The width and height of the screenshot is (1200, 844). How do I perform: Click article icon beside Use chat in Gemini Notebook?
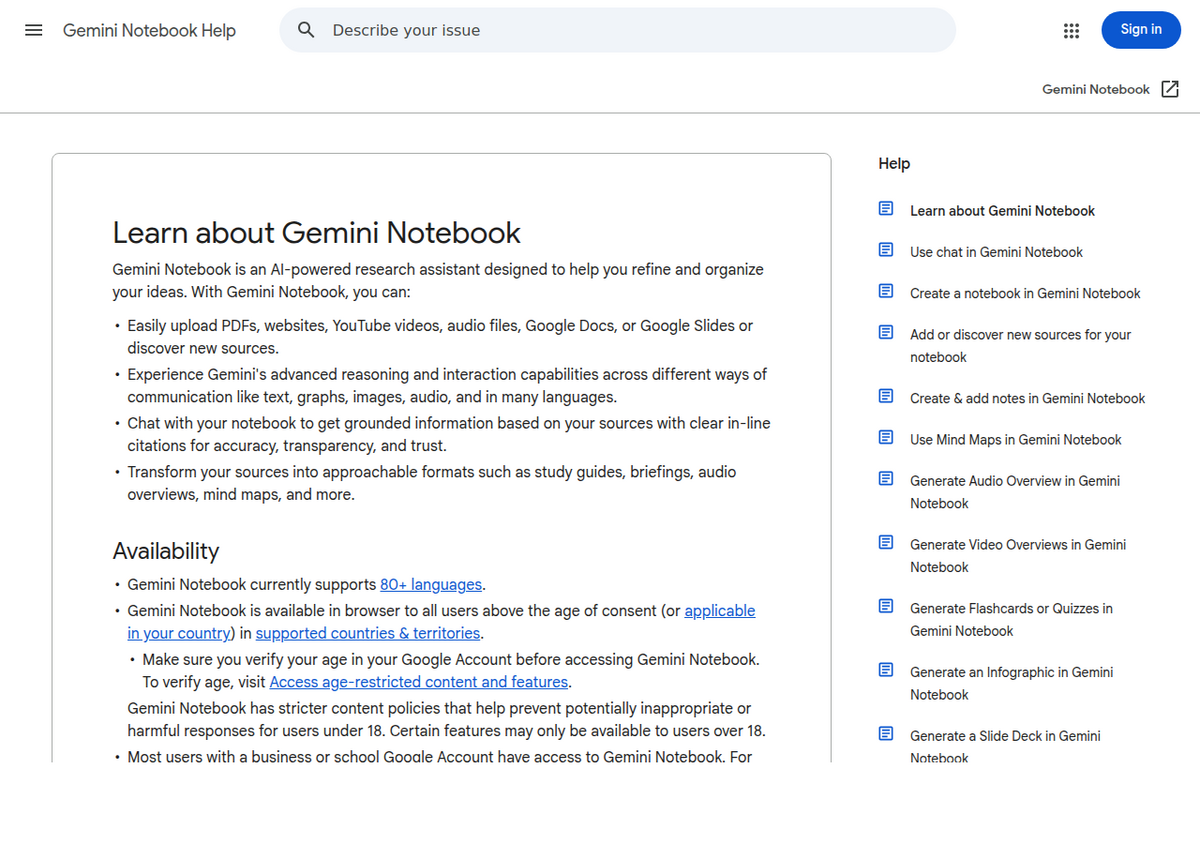point(886,250)
